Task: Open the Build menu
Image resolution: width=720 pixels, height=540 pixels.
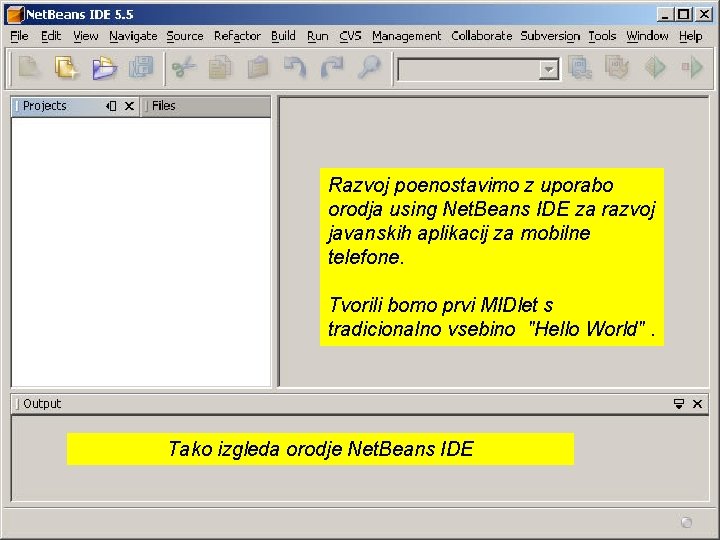Action: 283,36
